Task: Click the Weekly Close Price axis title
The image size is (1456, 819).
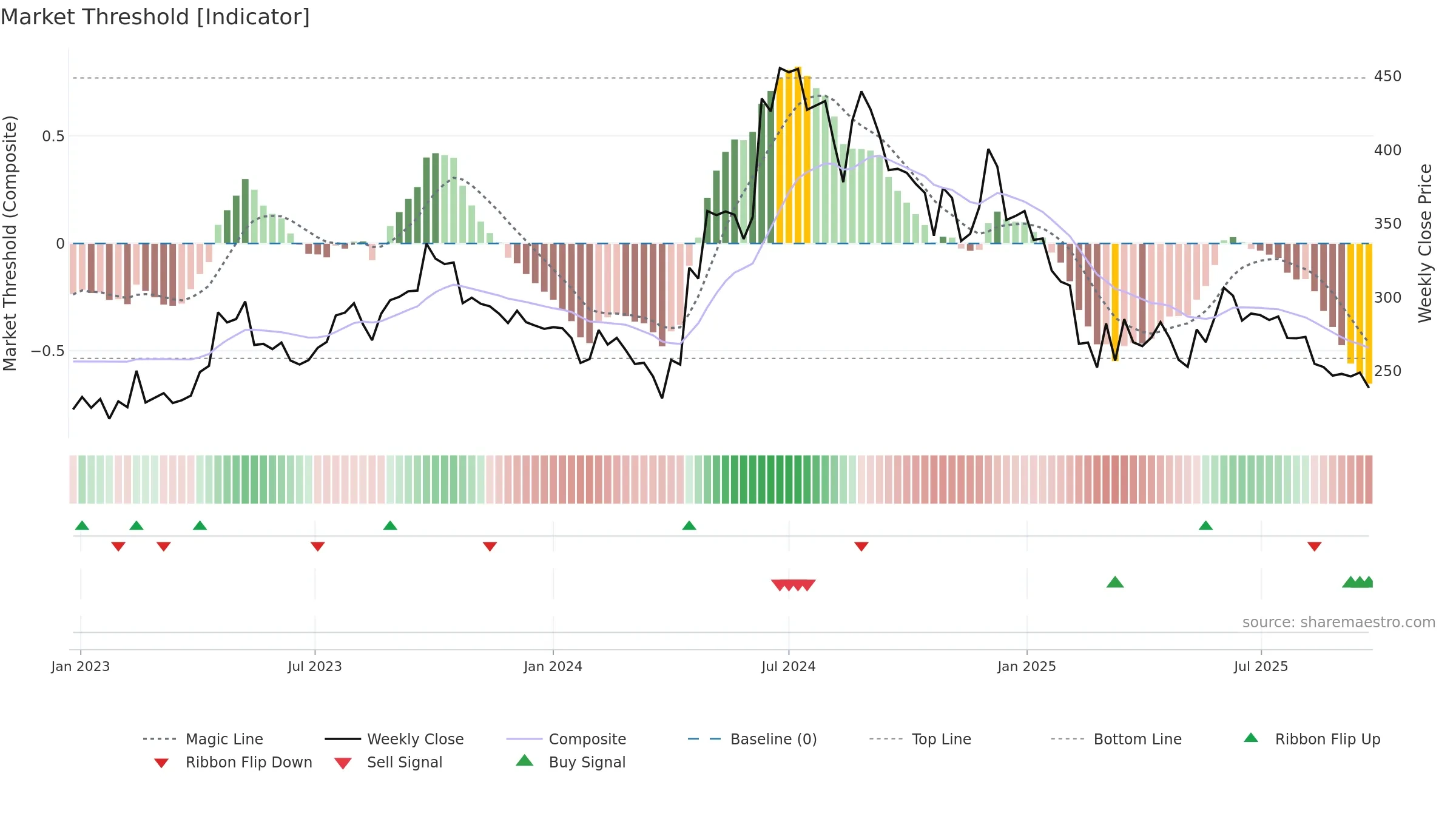Action: pyautogui.click(x=1425, y=243)
